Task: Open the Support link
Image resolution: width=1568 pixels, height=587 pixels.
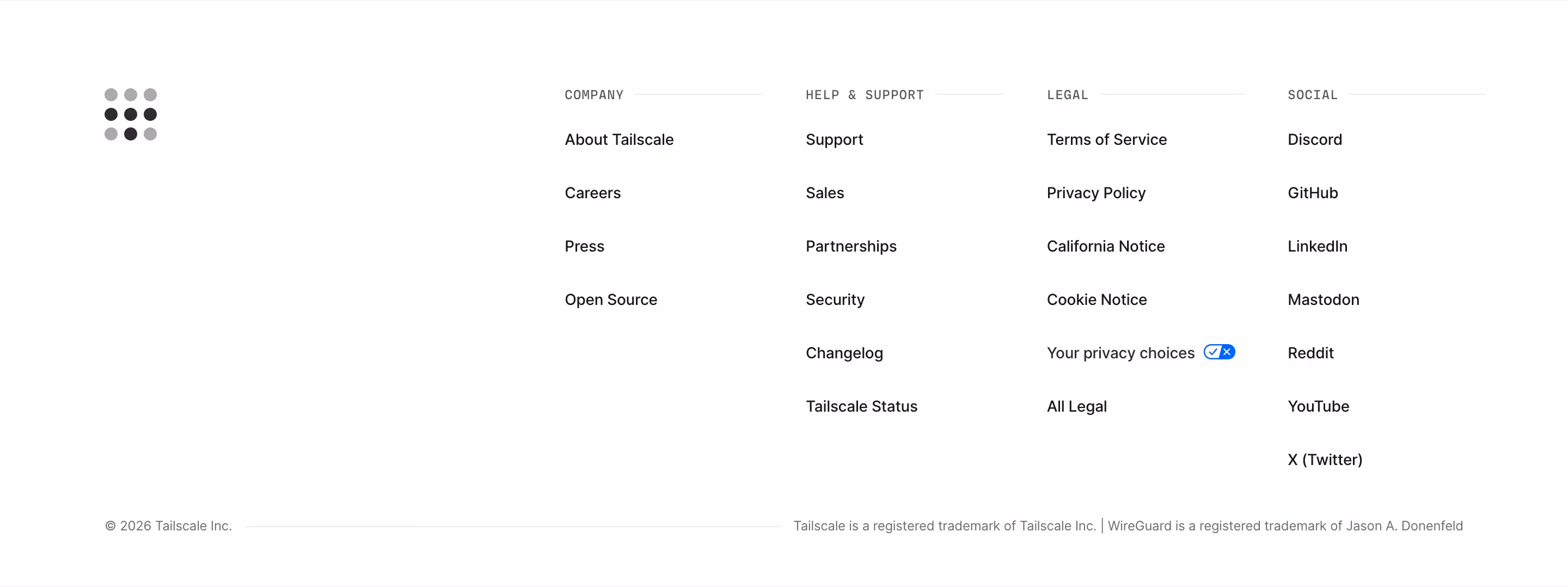Action: point(834,140)
